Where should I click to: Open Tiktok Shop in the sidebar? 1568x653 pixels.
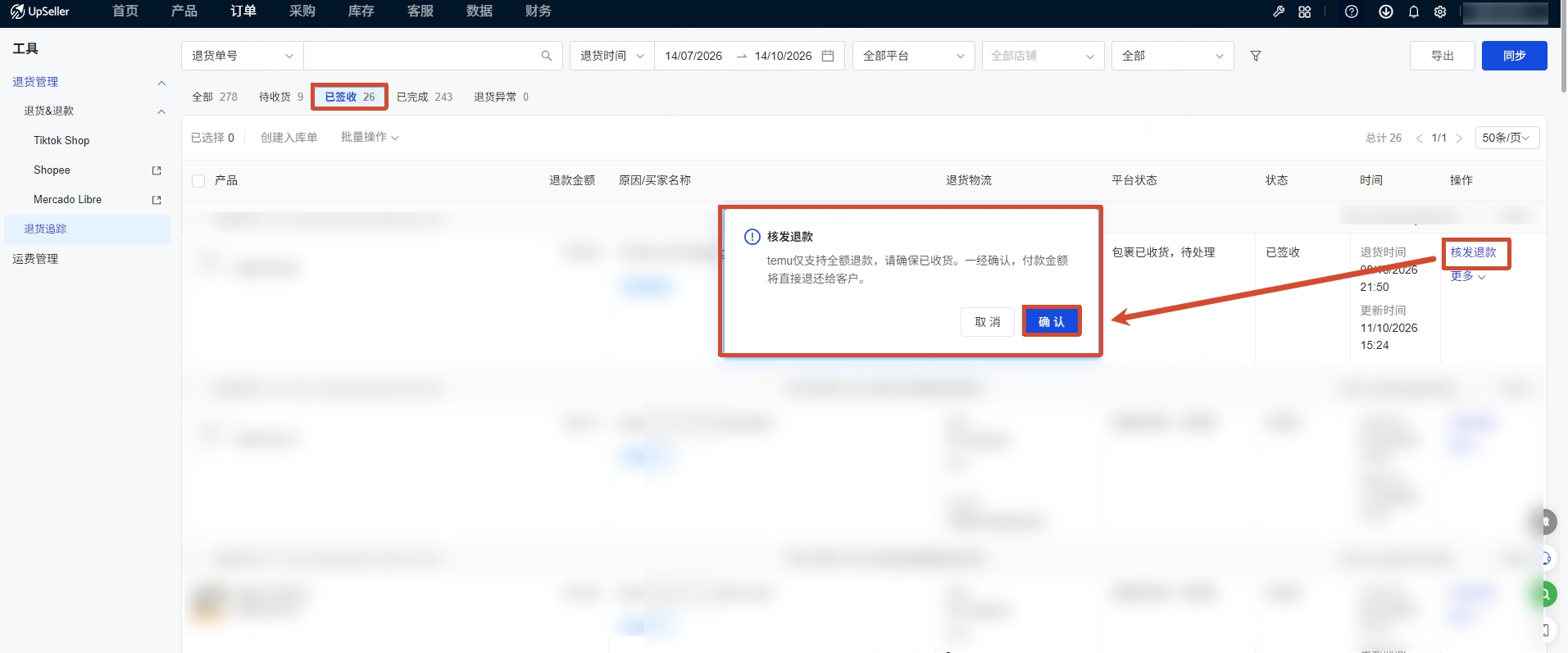61,141
